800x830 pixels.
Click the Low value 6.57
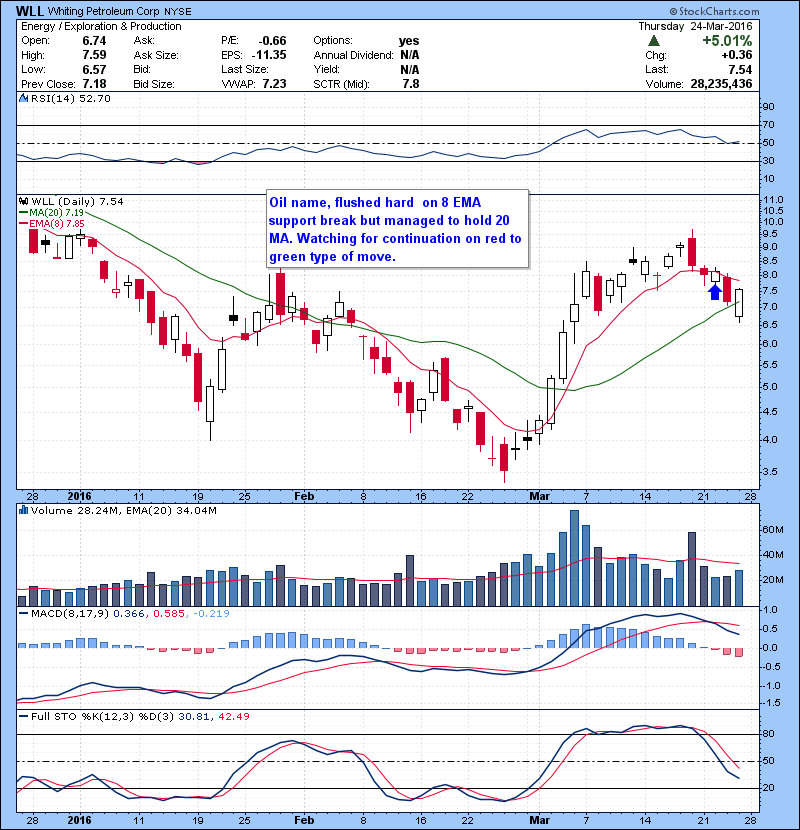pos(94,69)
